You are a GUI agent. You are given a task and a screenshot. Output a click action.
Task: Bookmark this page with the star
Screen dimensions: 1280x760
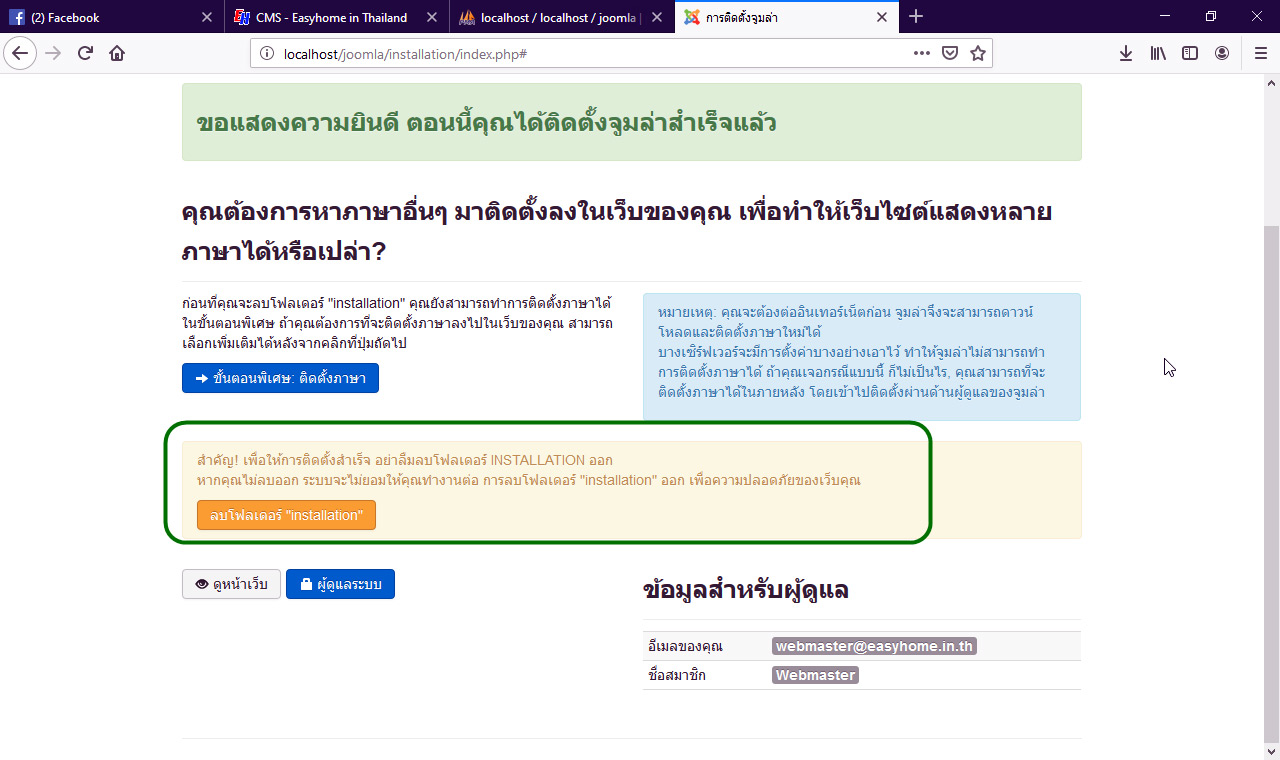point(977,52)
